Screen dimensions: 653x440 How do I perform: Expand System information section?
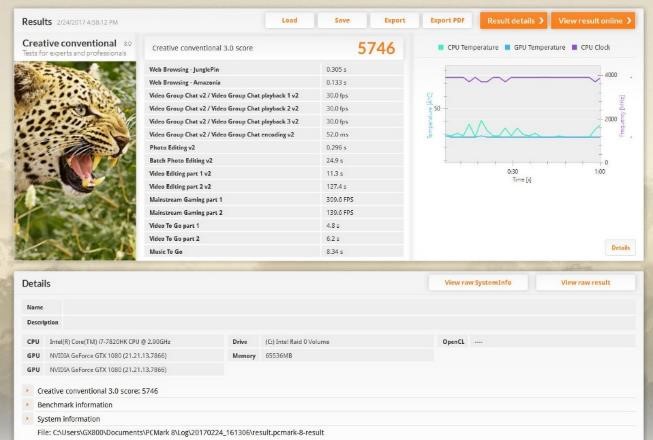click(x=27, y=419)
